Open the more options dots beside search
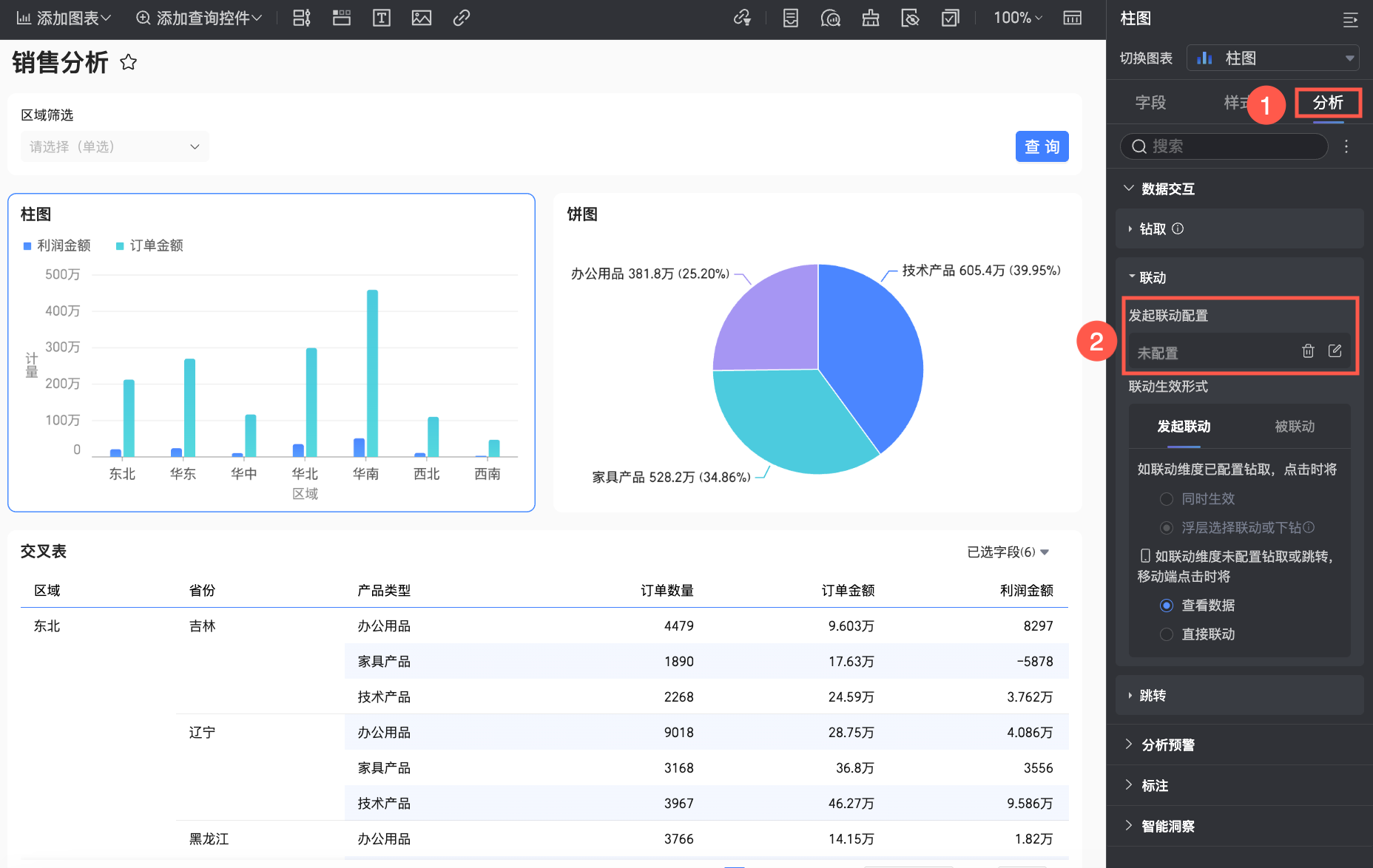The width and height of the screenshot is (1373, 868). point(1346,146)
